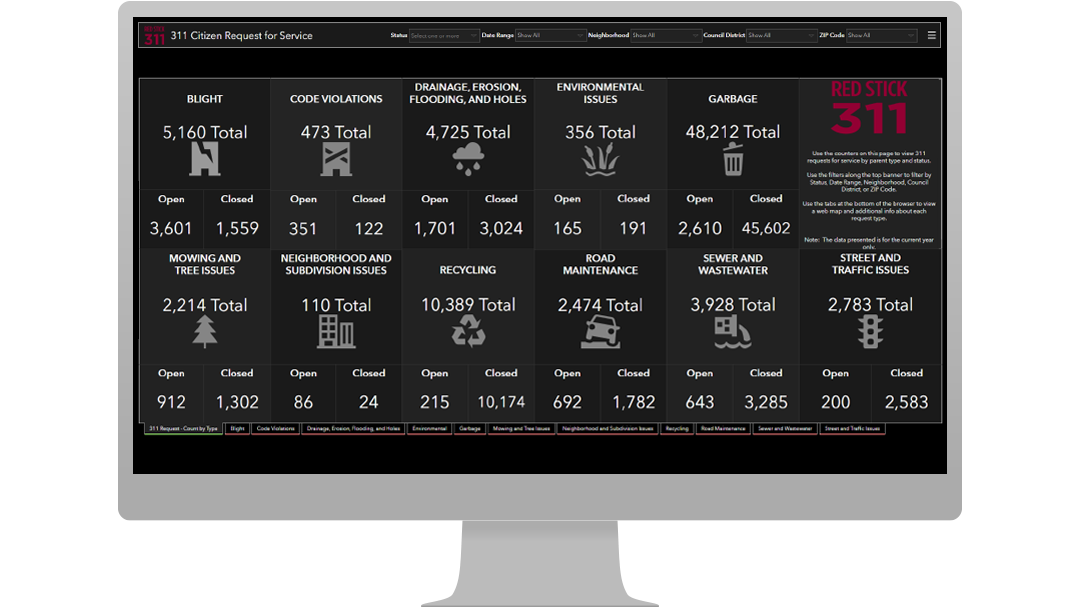This screenshot has height=607, width=1080.
Task: Click the Sewer and Wastewater 3,928 Total counter
Action: coord(733,305)
